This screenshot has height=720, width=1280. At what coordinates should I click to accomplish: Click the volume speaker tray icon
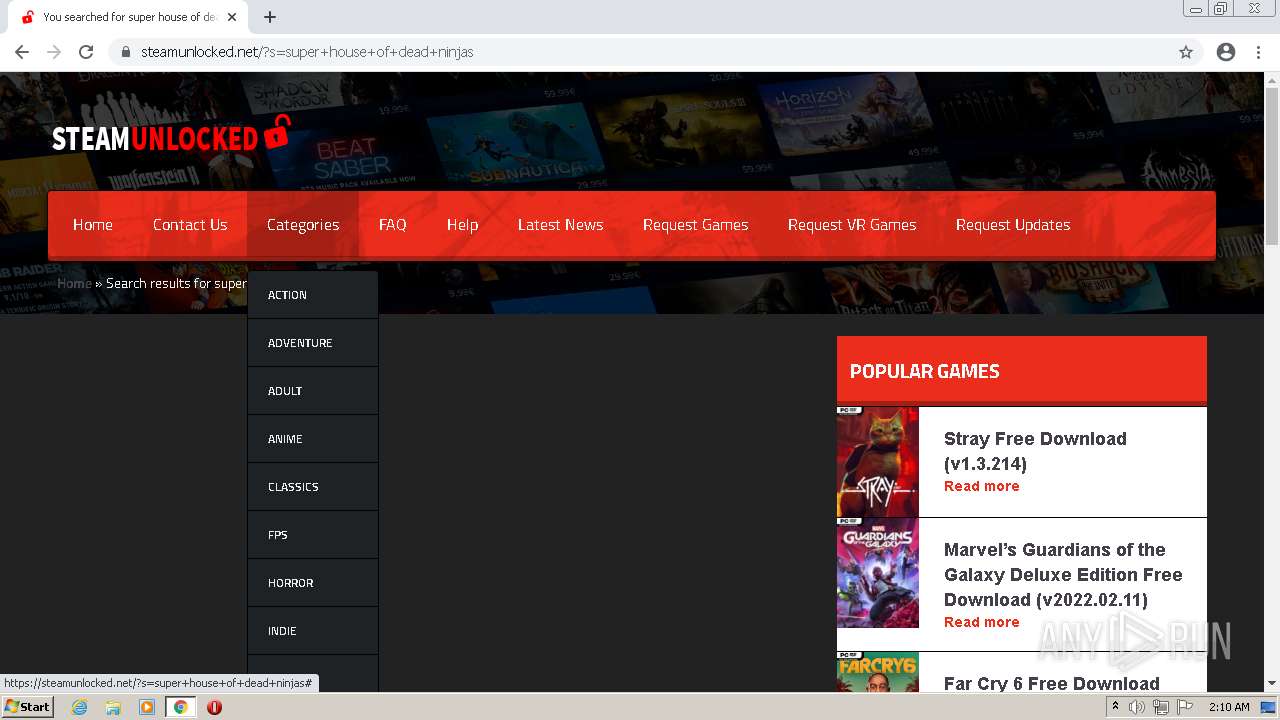[x=1137, y=707]
